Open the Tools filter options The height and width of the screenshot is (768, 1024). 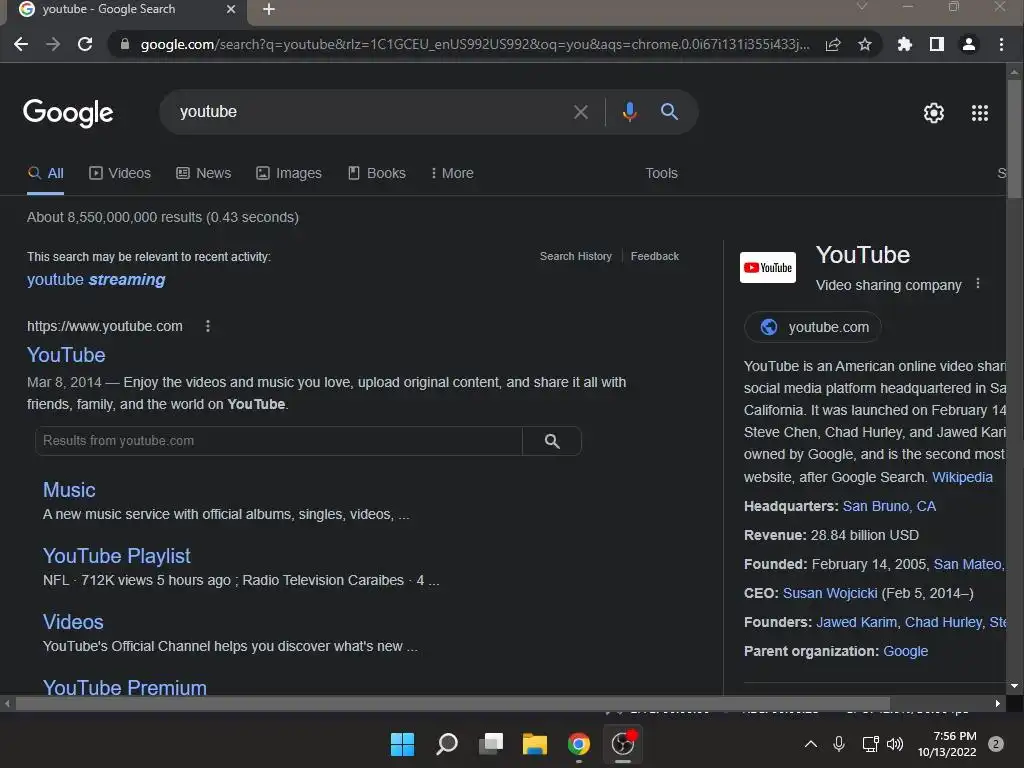pos(662,173)
